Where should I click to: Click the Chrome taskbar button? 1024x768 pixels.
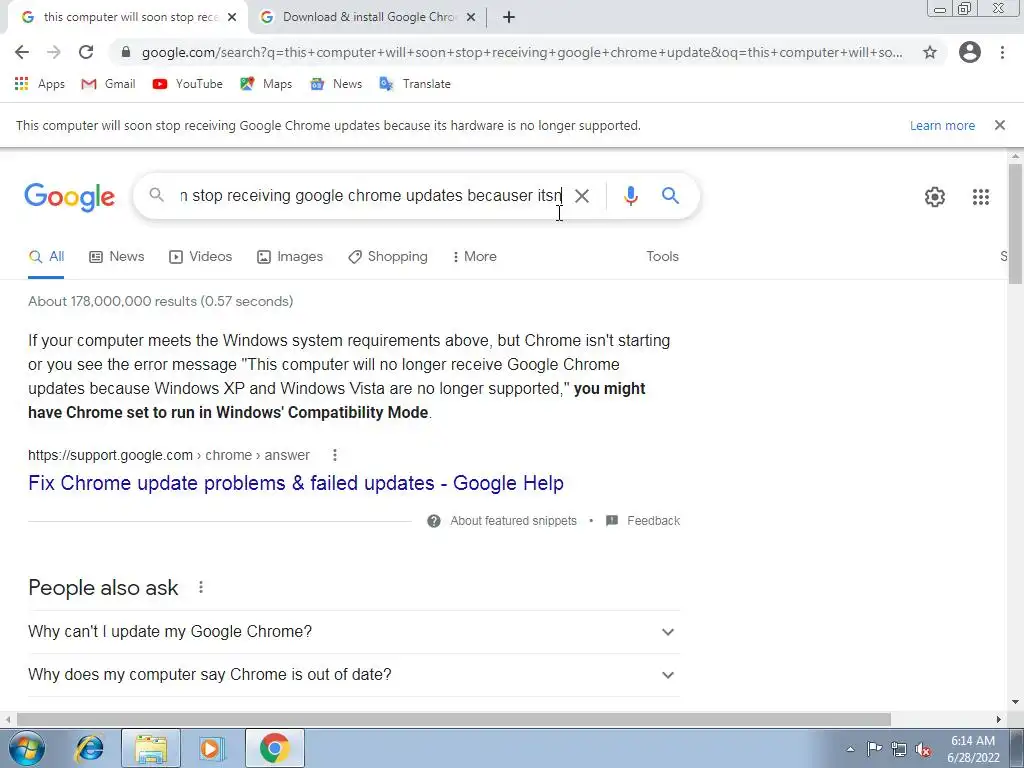click(x=274, y=748)
